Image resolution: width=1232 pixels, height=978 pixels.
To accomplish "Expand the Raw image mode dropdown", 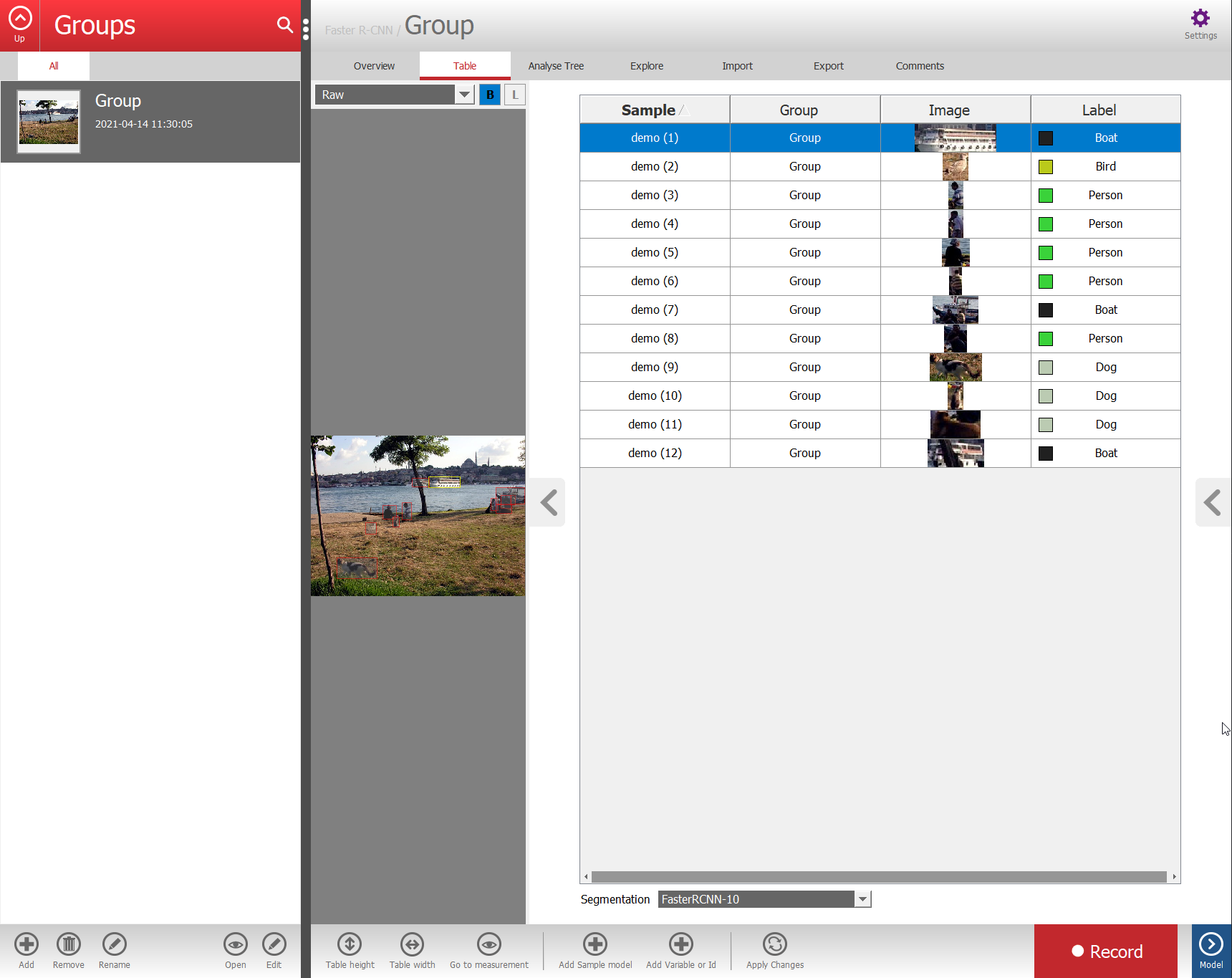I will point(464,95).
